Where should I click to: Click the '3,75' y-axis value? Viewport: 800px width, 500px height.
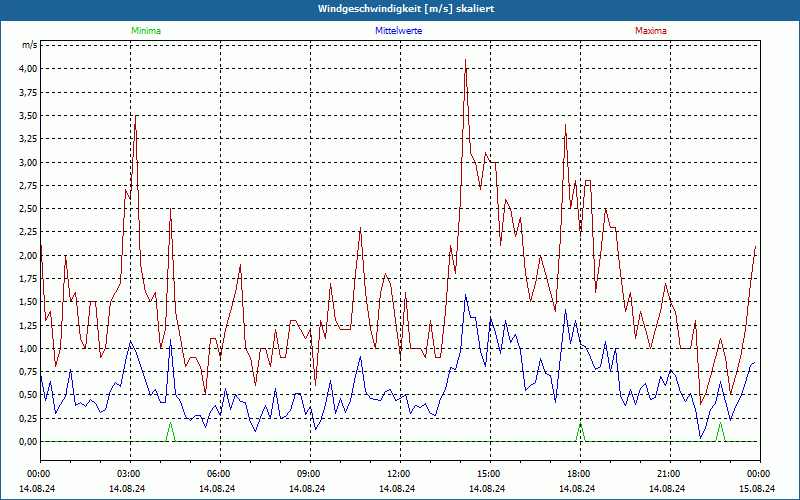pyautogui.click(x=28, y=92)
